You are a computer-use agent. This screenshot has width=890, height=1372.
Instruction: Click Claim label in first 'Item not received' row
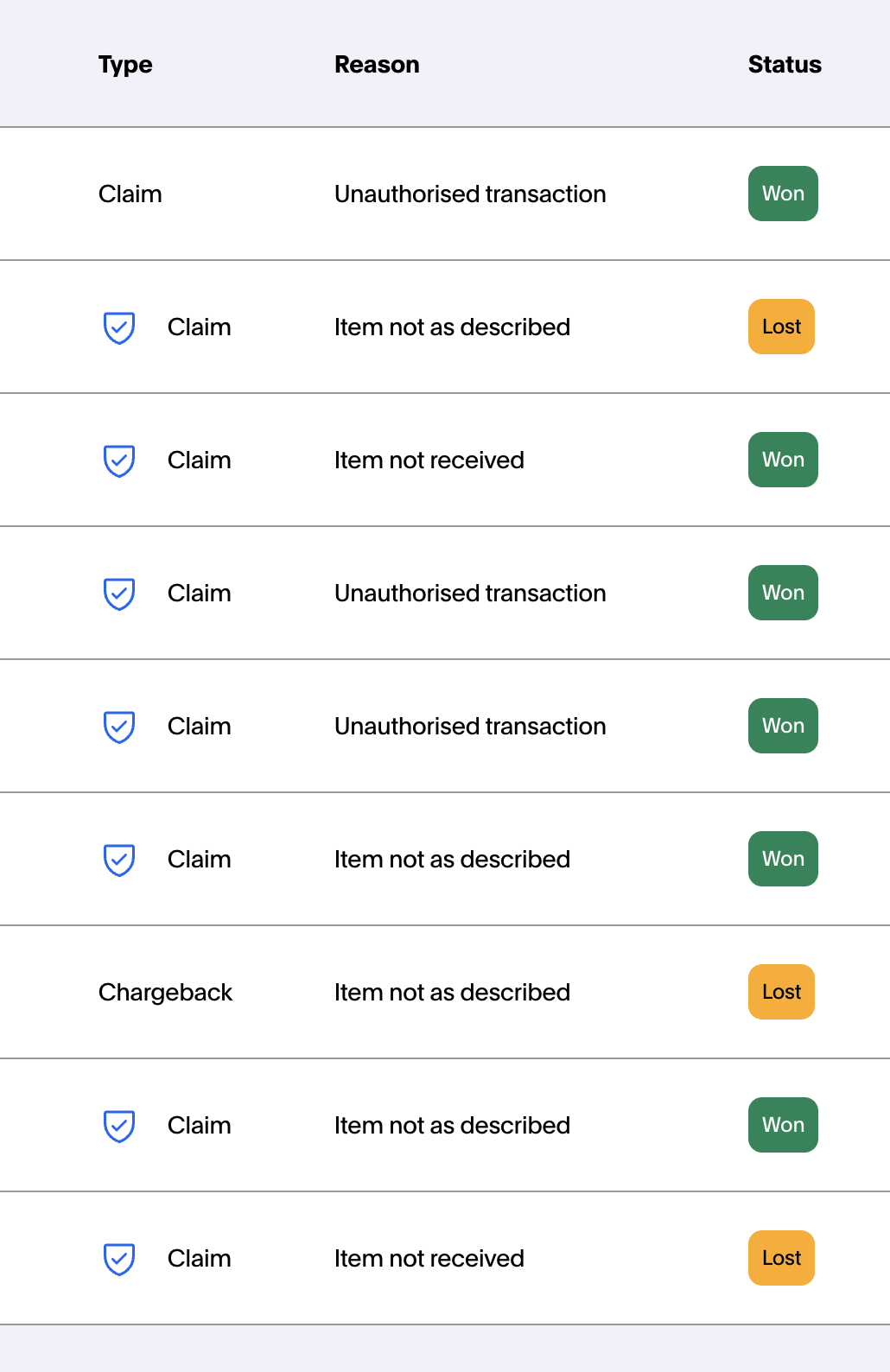[x=199, y=461]
